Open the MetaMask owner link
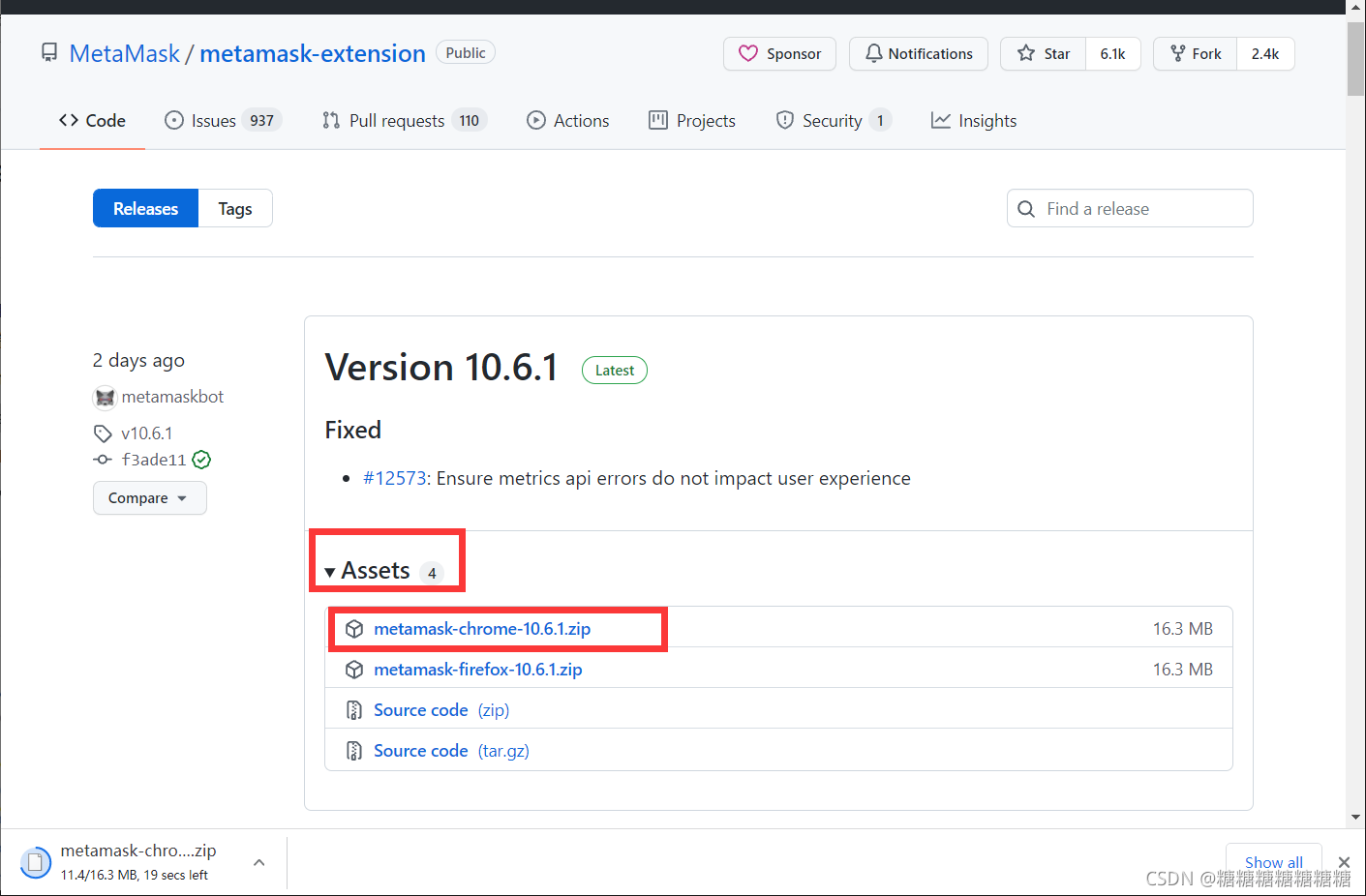 tap(124, 53)
